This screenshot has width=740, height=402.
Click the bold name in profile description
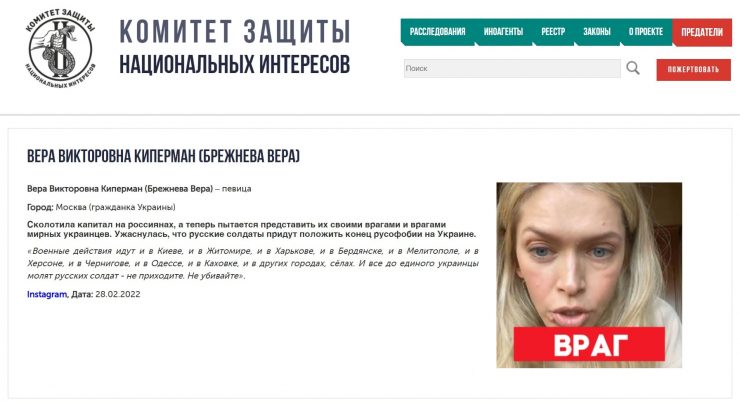click(120, 189)
